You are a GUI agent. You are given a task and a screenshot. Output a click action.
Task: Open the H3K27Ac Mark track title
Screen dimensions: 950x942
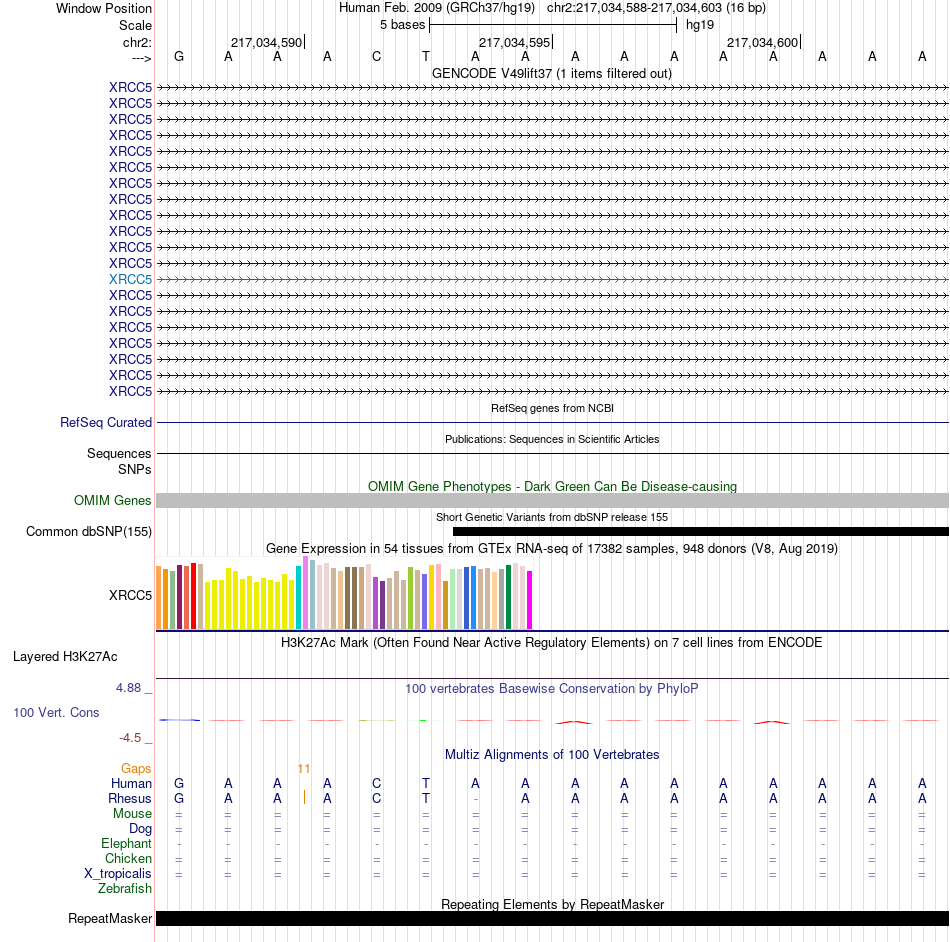click(552, 643)
